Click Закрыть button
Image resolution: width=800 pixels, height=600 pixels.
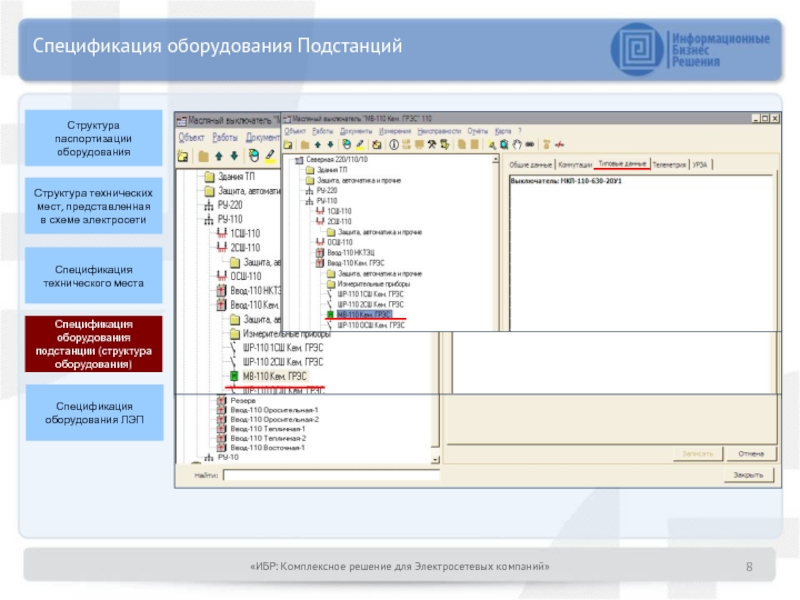(x=748, y=475)
